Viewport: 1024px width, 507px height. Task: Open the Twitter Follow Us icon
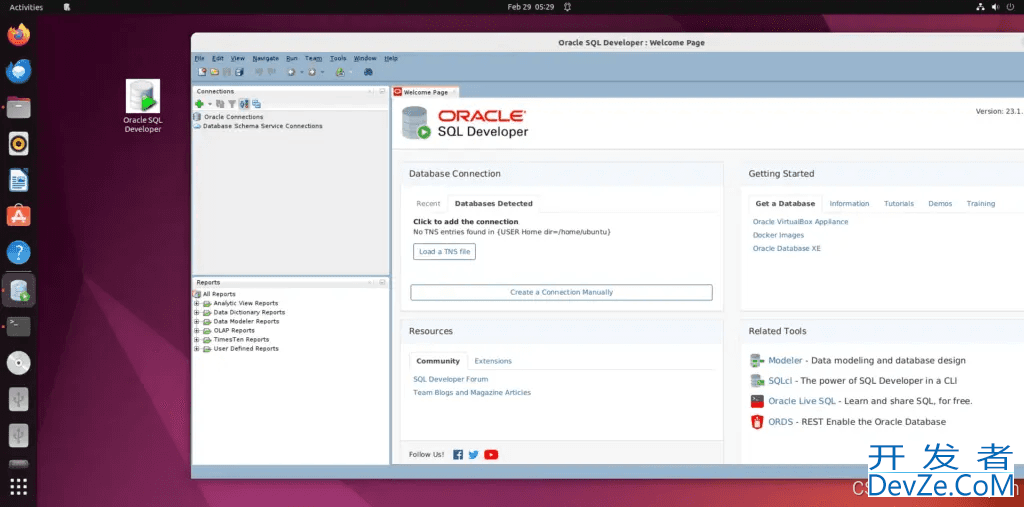473,455
